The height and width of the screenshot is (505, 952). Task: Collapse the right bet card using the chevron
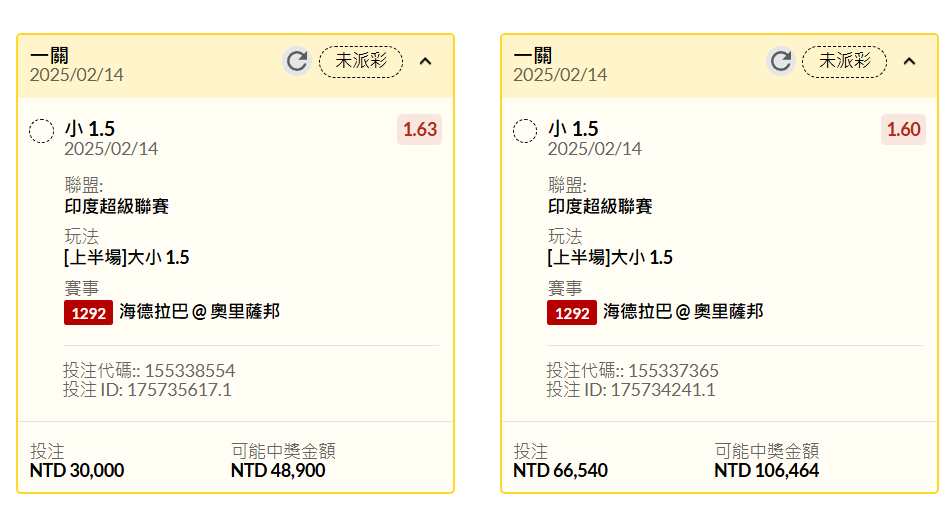910,61
